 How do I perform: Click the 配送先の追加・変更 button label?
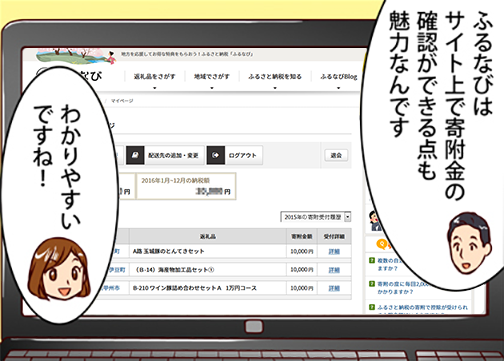(173, 155)
